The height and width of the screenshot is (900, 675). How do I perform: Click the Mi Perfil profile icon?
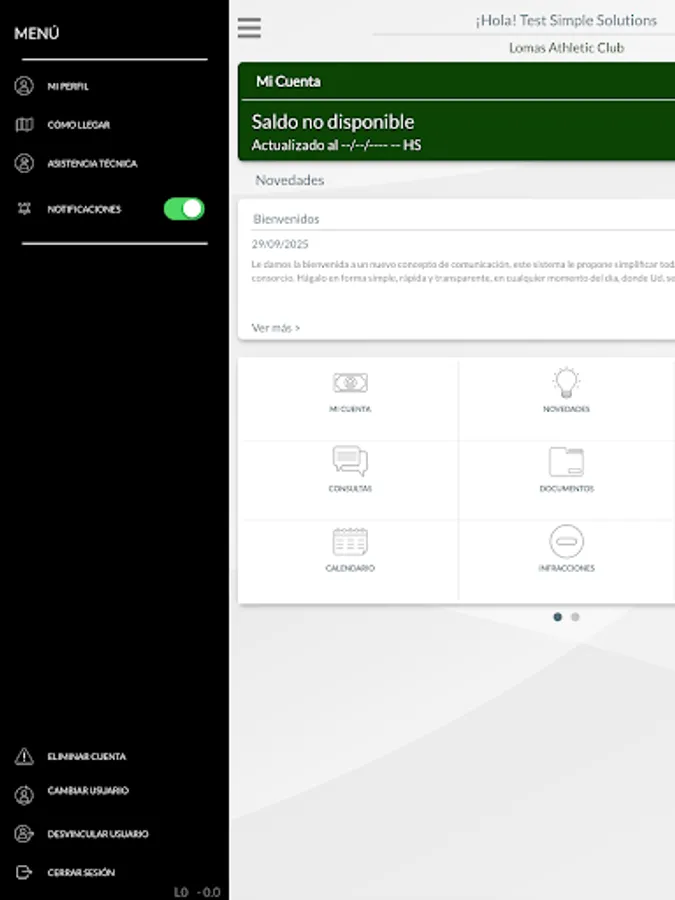[x=24, y=86]
